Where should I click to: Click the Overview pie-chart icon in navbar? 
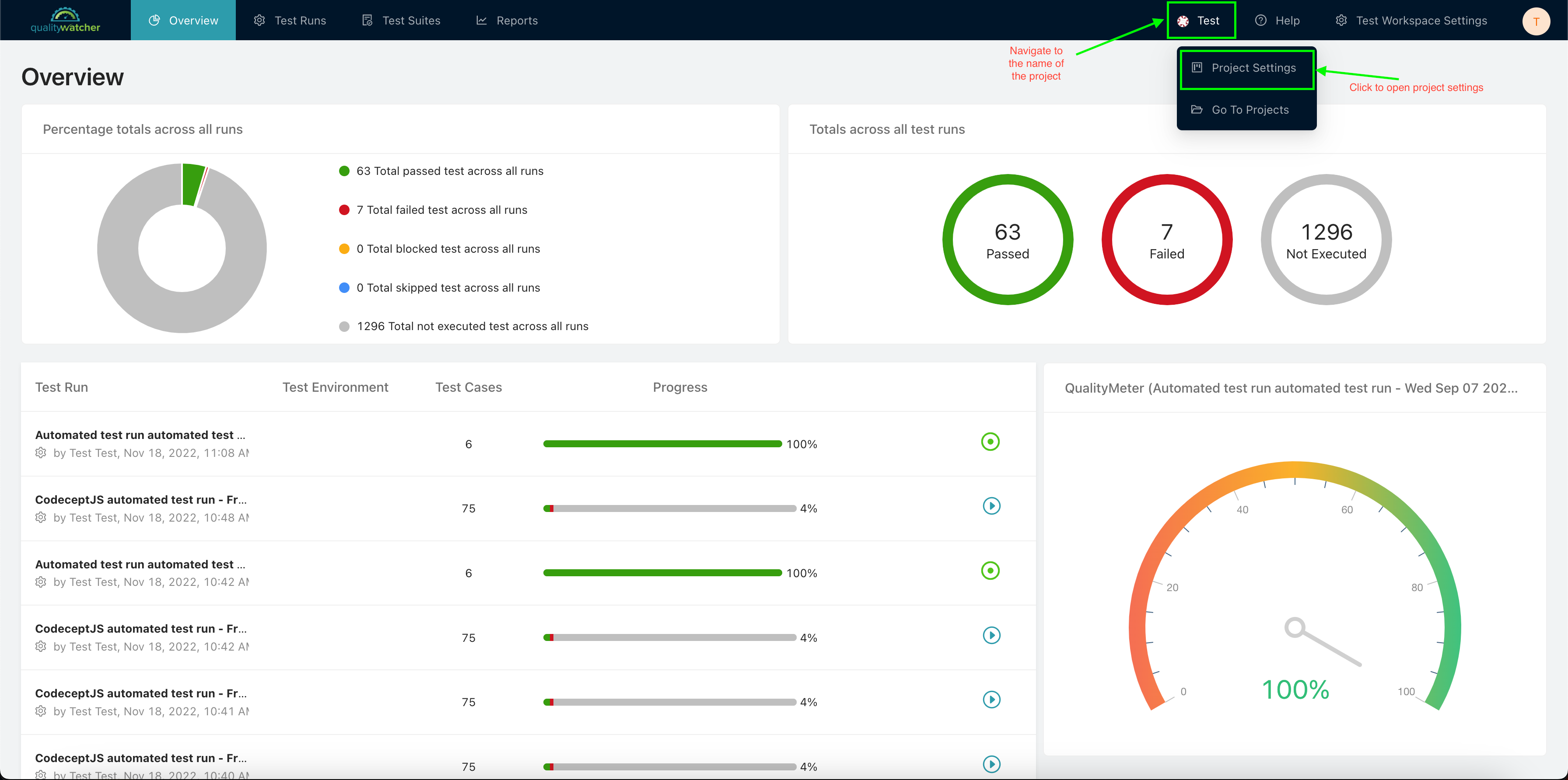tap(154, 20)
